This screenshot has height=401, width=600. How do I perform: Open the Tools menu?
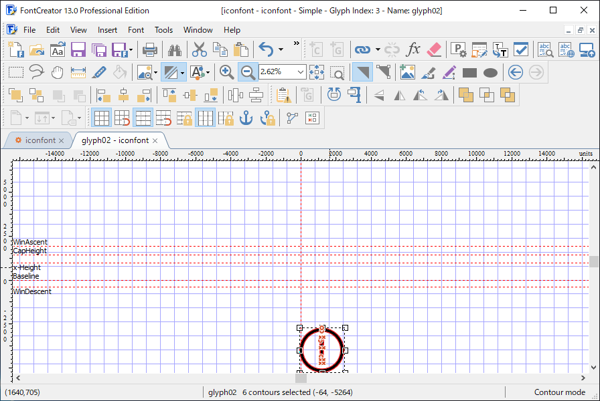tap(163, 30)
